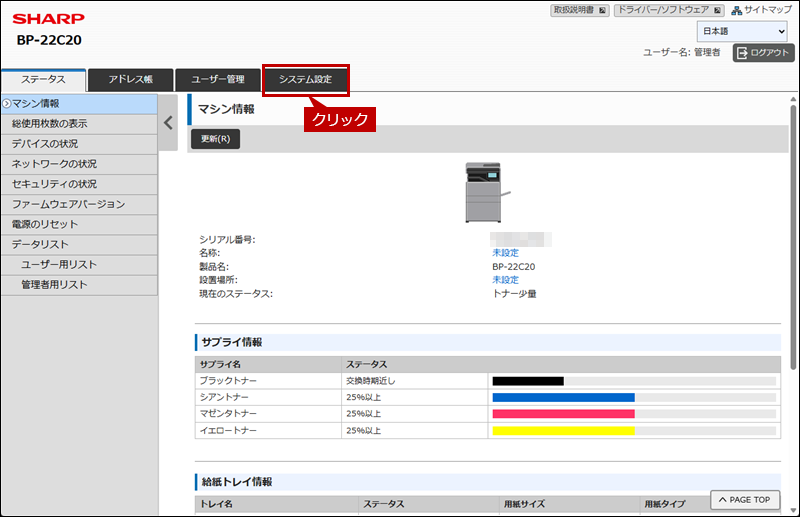Screen dimensions: 800x517
Task: Click the ログアウト button
Action: click(x=763, y=53)
